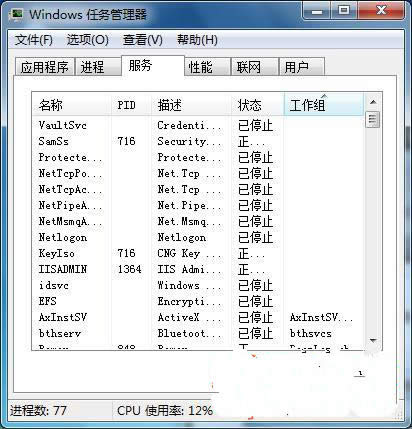
Task: Select the IISADMIN service row
Action: click(198, 269)
